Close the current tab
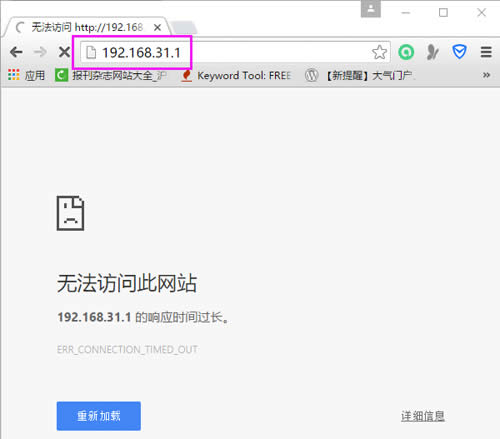 point(157,27)
